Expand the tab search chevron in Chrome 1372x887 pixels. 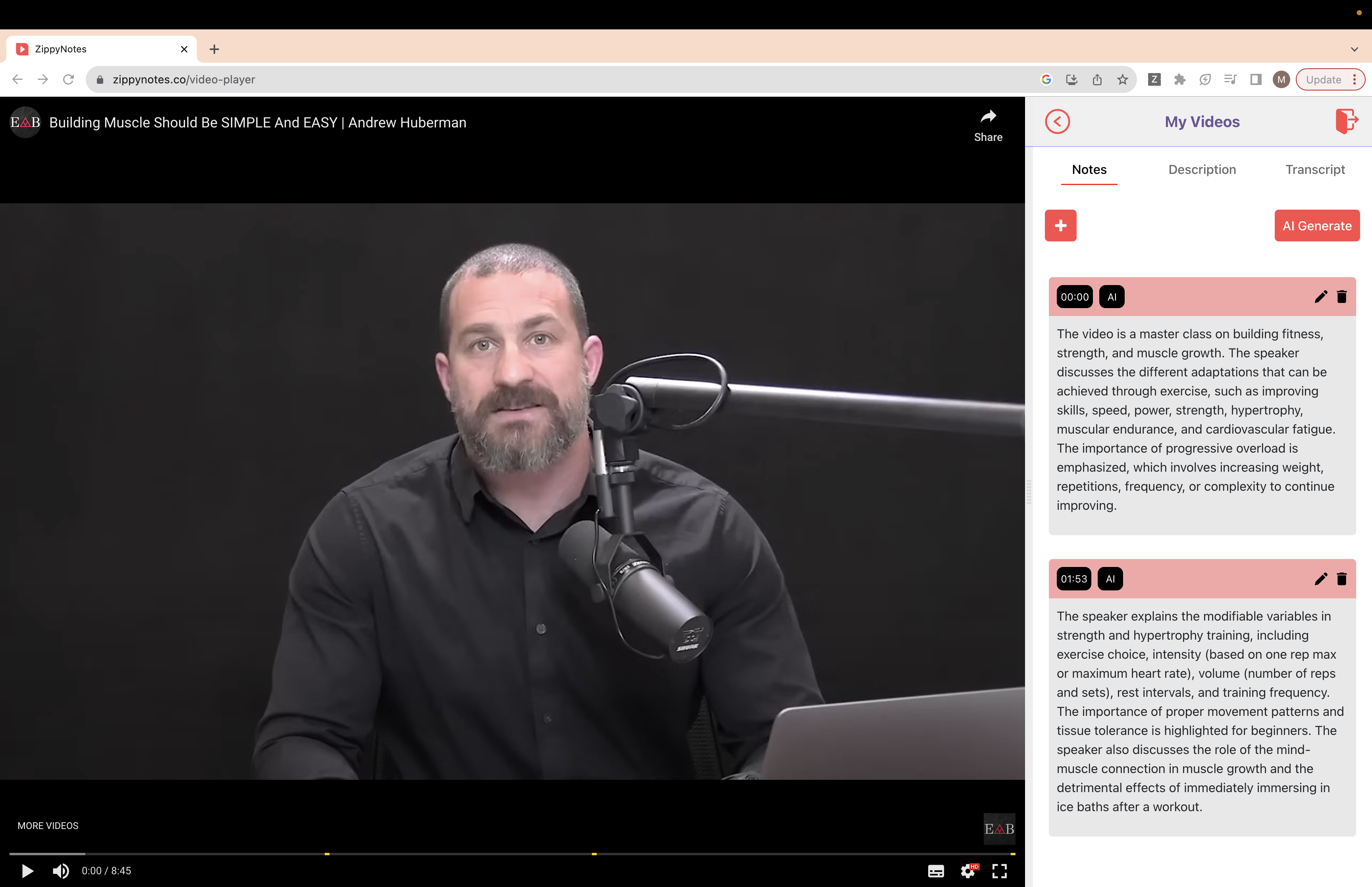click(x=1354, y=49)
